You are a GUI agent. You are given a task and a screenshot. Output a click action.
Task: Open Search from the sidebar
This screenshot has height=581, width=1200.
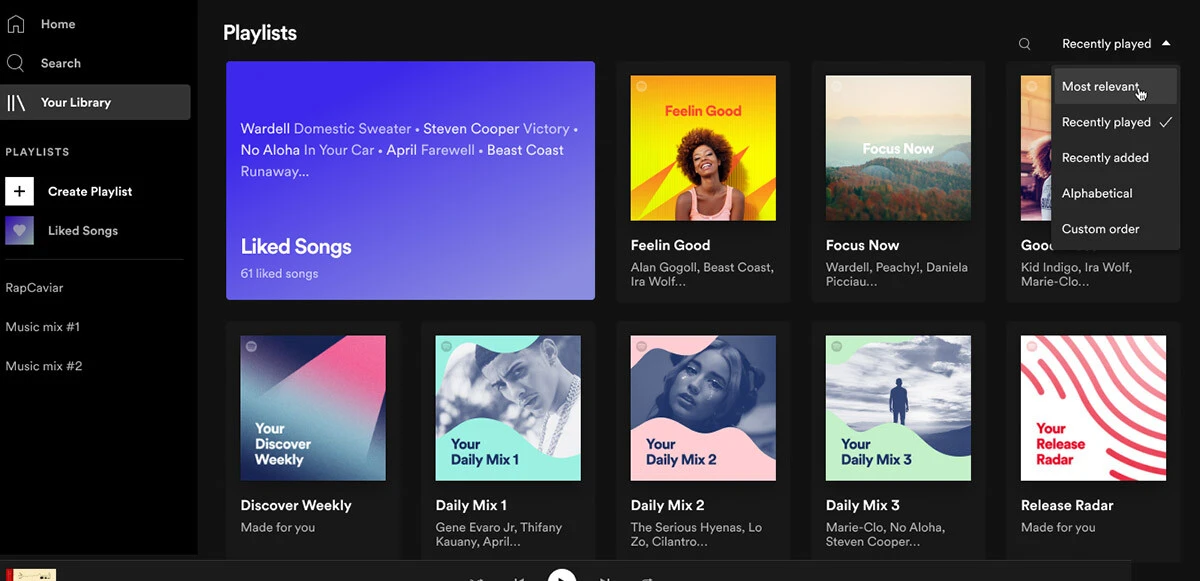pos(16,62)
